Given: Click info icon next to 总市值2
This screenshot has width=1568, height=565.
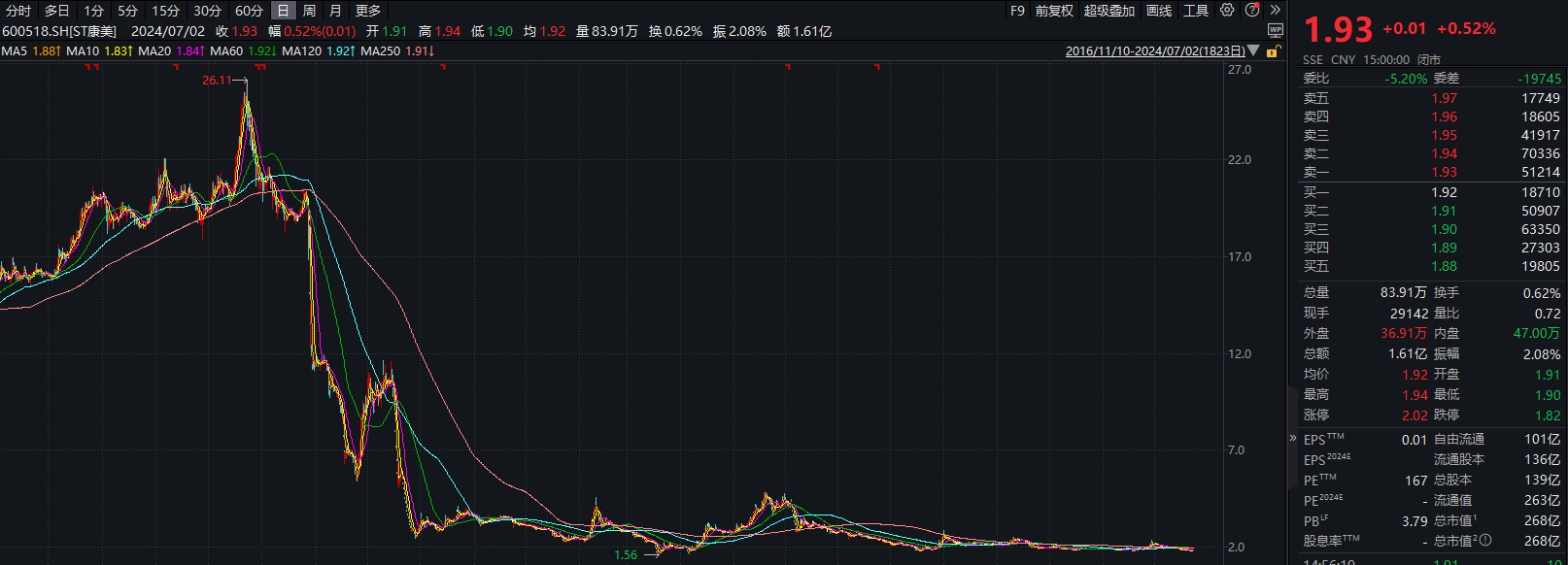Looking at the screenshot, I should pos(1485,541).
